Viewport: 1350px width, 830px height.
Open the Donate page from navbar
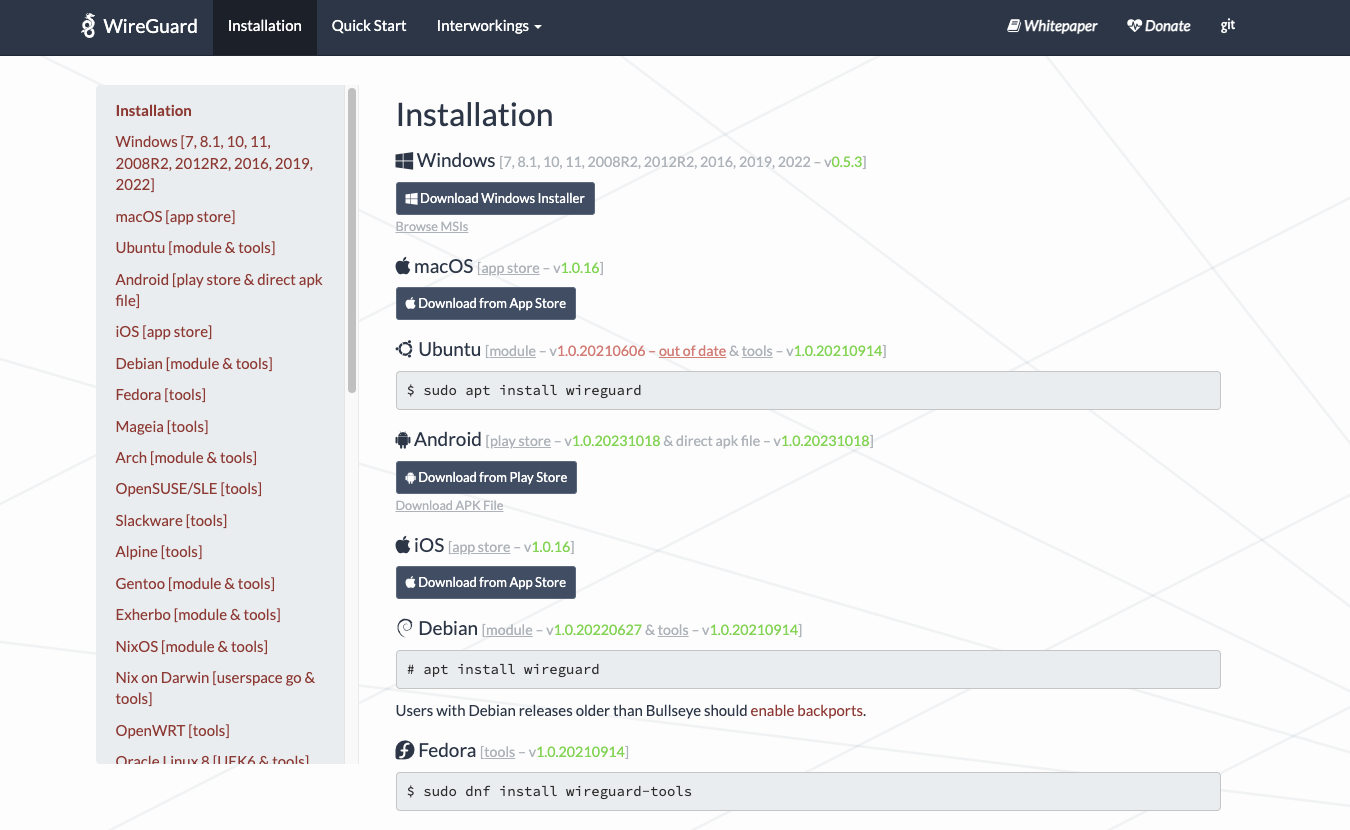pos(1159,26)
